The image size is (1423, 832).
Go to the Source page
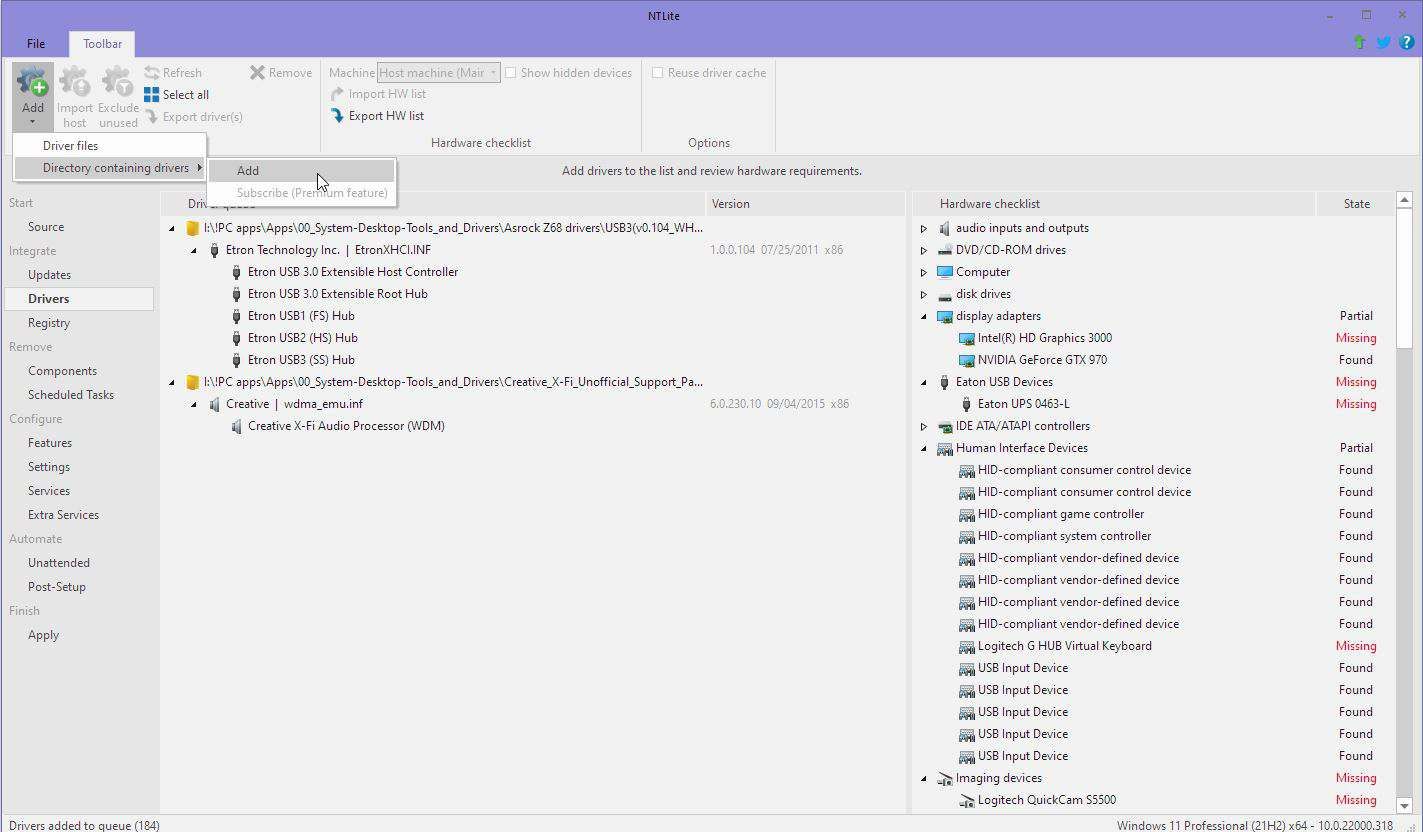[x=46, y=227]
